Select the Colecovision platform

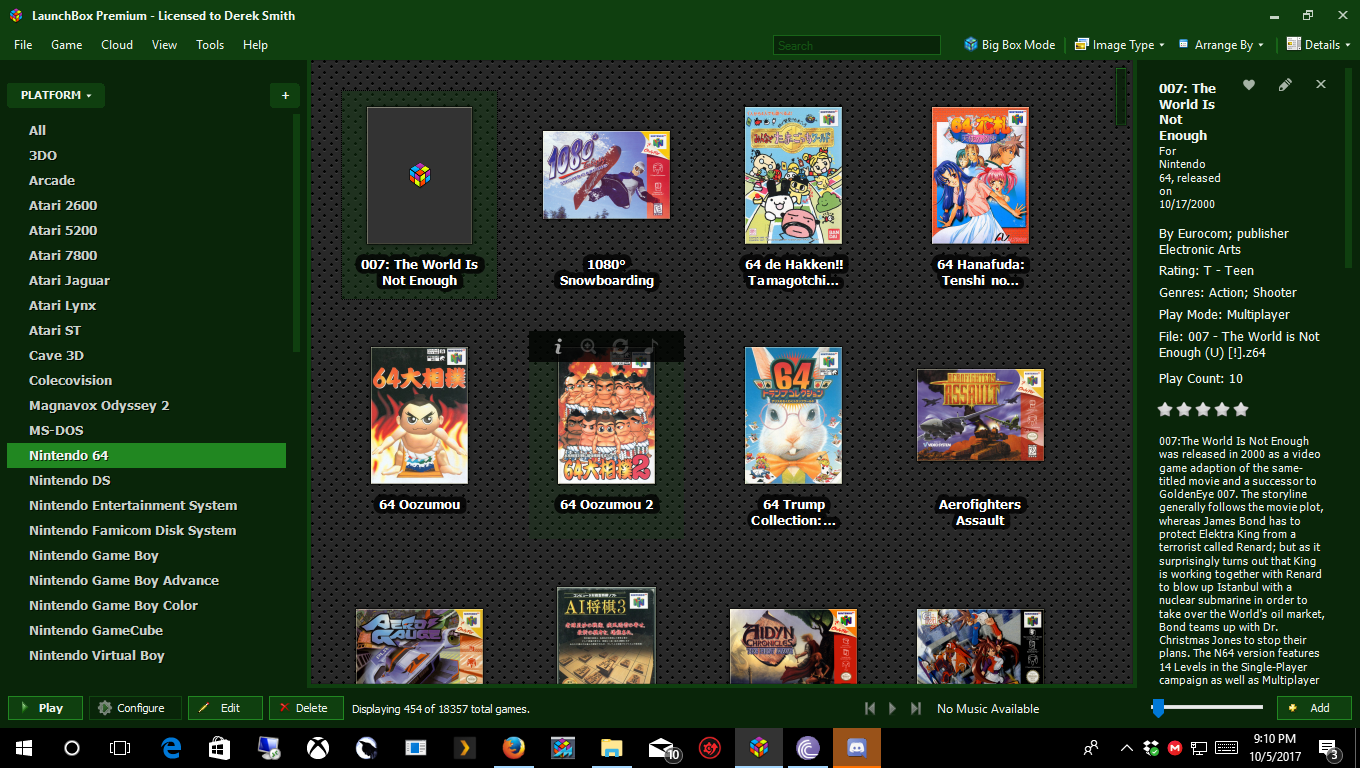coord(70,380)
